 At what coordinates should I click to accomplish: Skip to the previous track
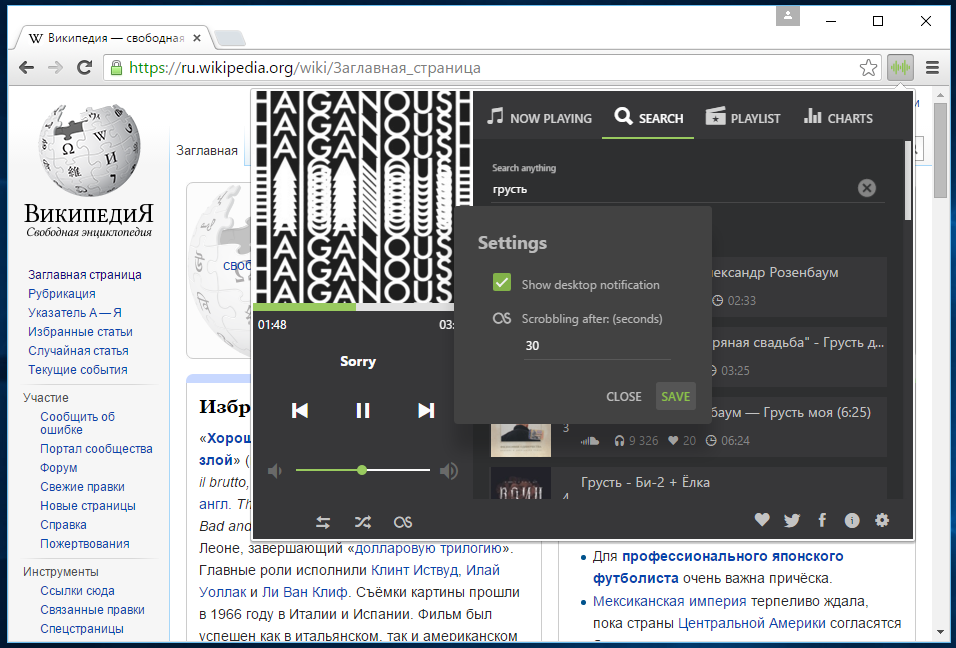299,410
